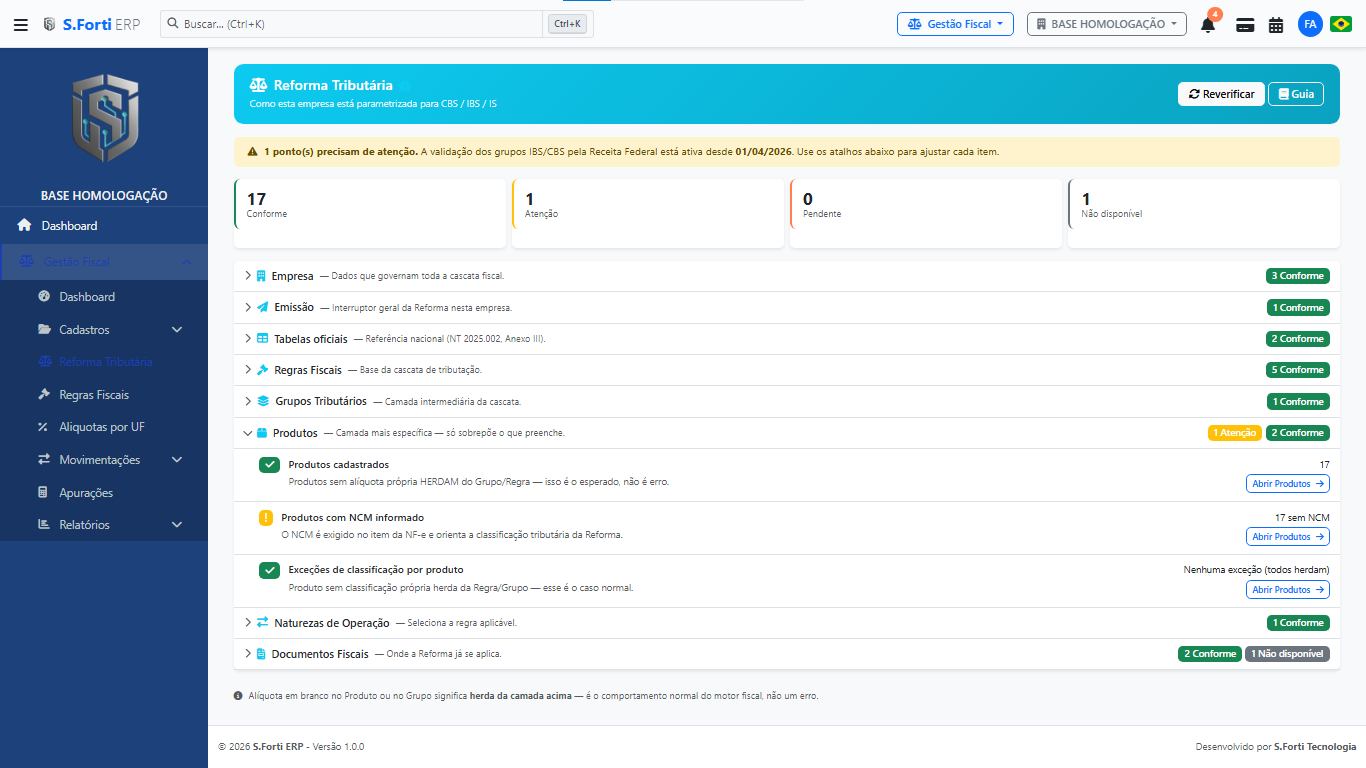Open the calendar icon in header
The image size is (1366, 768).
[x=1276, y=25]
